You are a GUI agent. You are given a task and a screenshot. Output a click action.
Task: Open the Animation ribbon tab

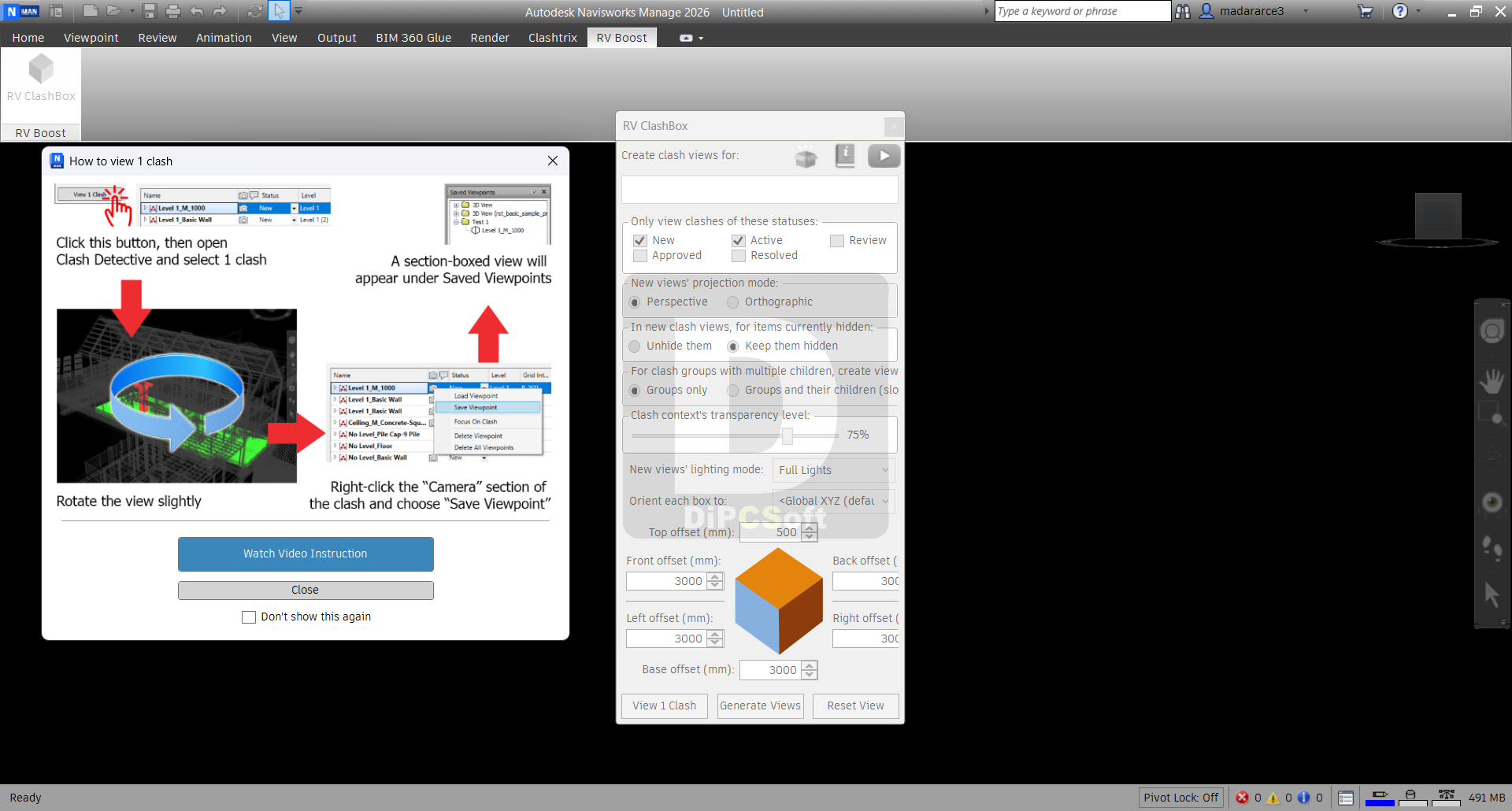point(224,38)
